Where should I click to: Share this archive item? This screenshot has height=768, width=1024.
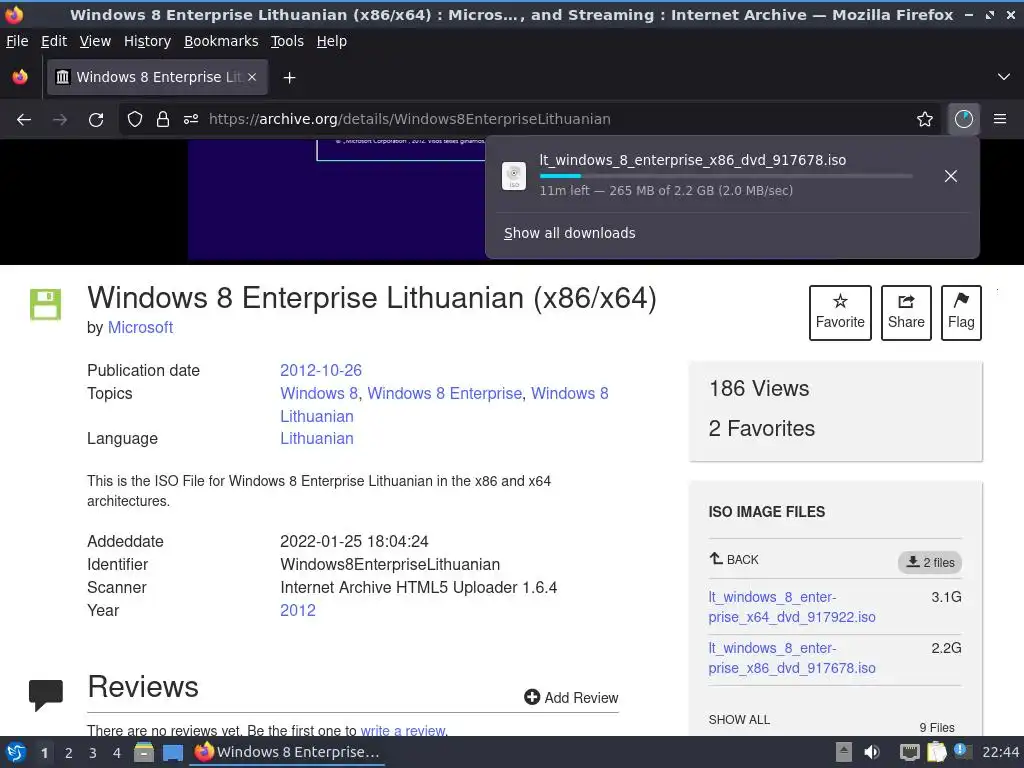click(906, 313)
